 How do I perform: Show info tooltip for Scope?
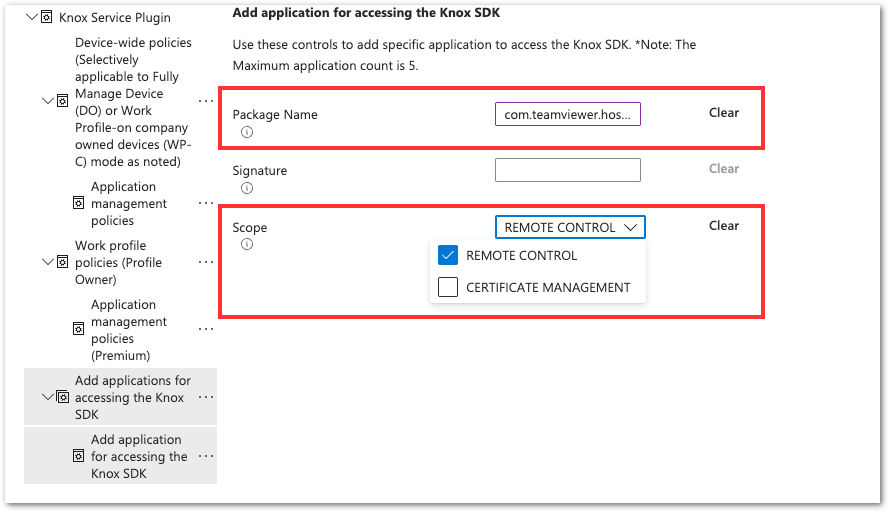(247, 244)
